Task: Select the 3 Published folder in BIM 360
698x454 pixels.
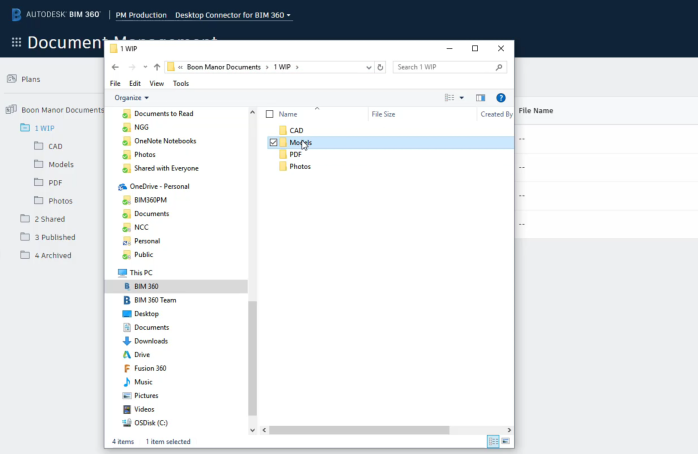Action: (54, 237)
